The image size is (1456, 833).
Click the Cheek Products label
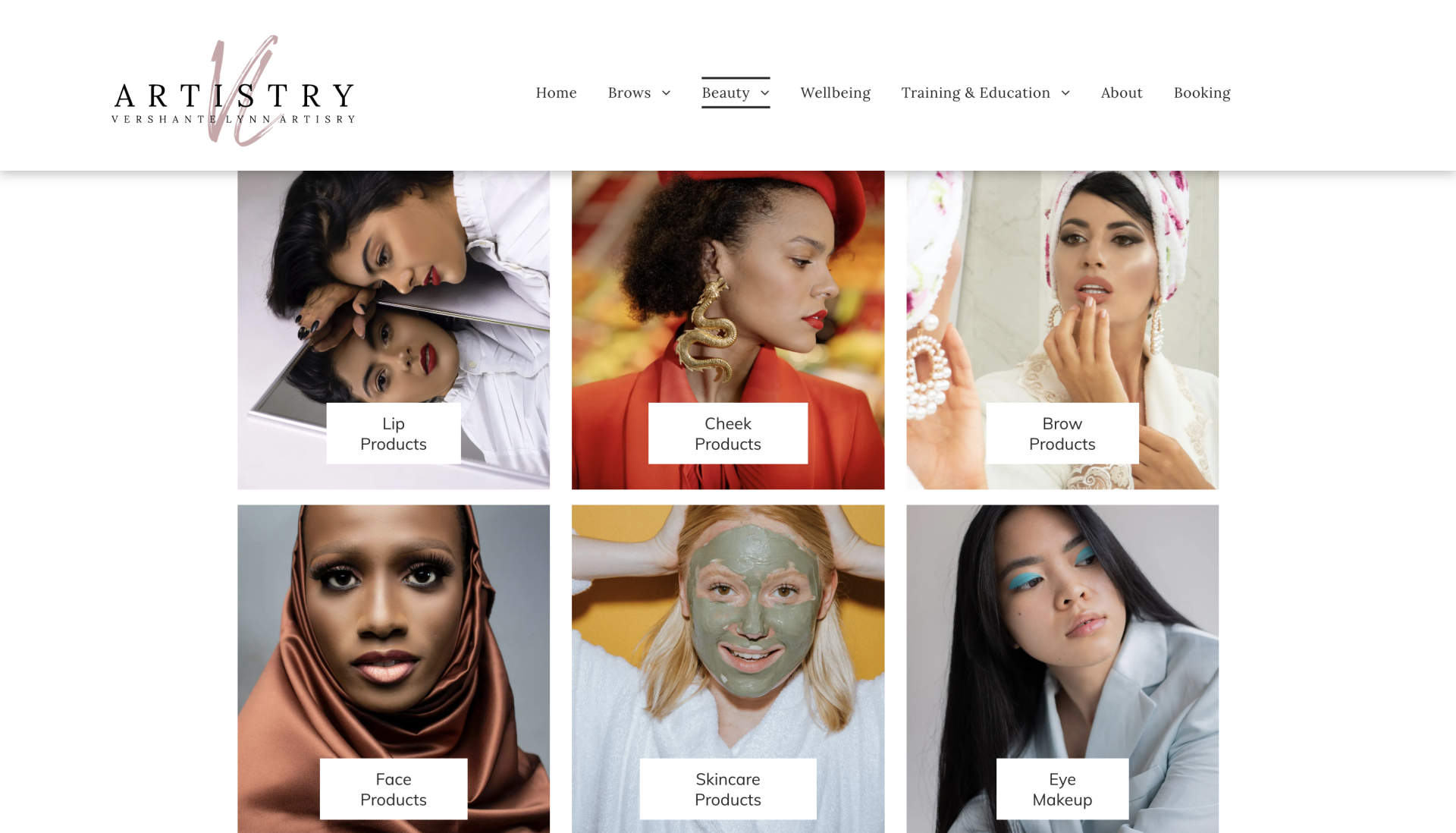tap(727, 433)
